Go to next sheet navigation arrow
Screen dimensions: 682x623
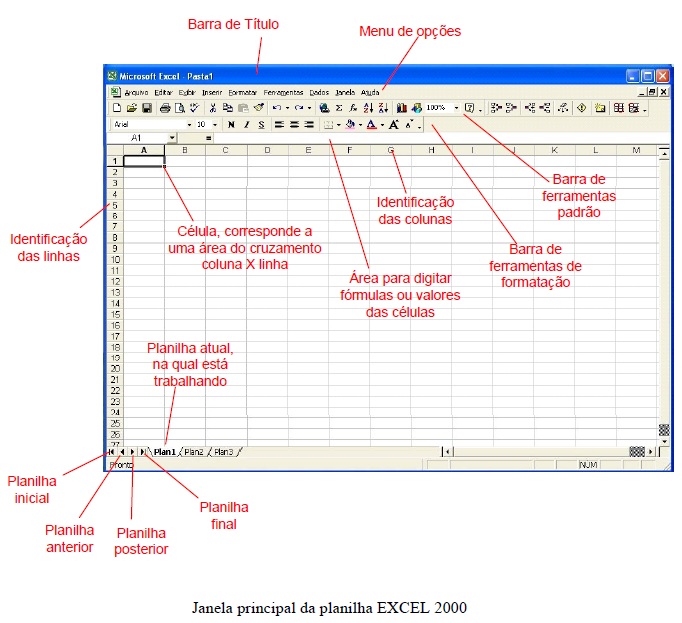pyautogui.click(x=132, y=452)
